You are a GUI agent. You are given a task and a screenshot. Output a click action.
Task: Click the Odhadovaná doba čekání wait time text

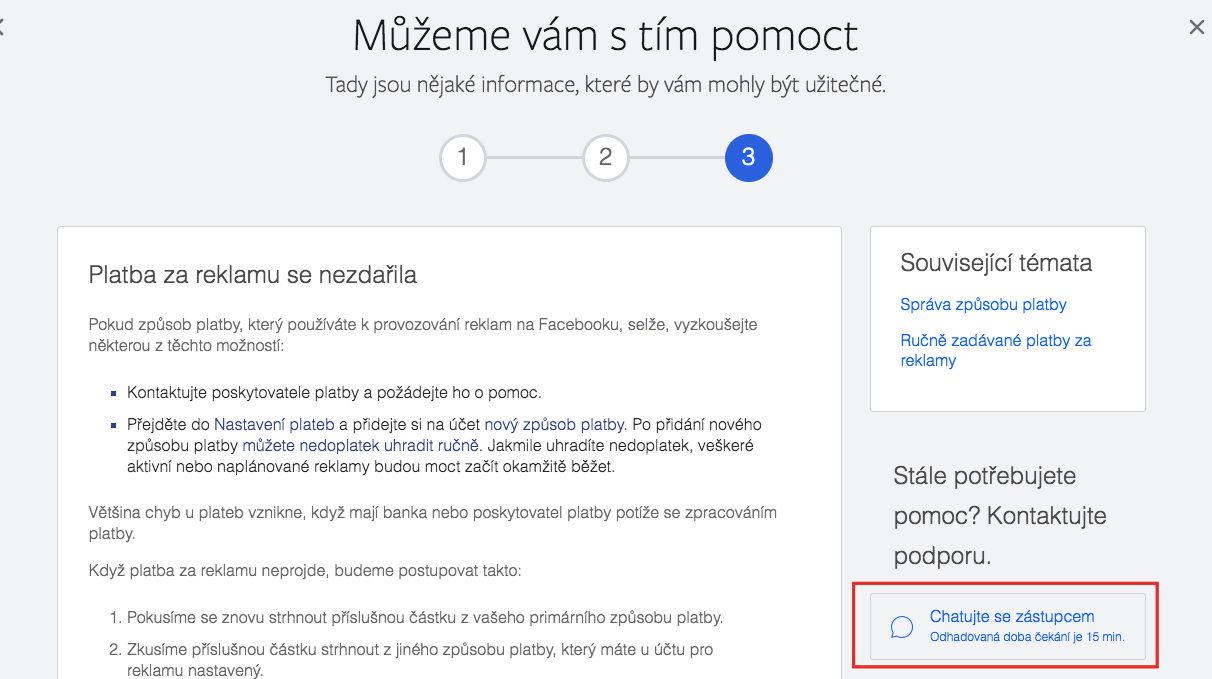pyautogui.click(x=1027, y=636)
